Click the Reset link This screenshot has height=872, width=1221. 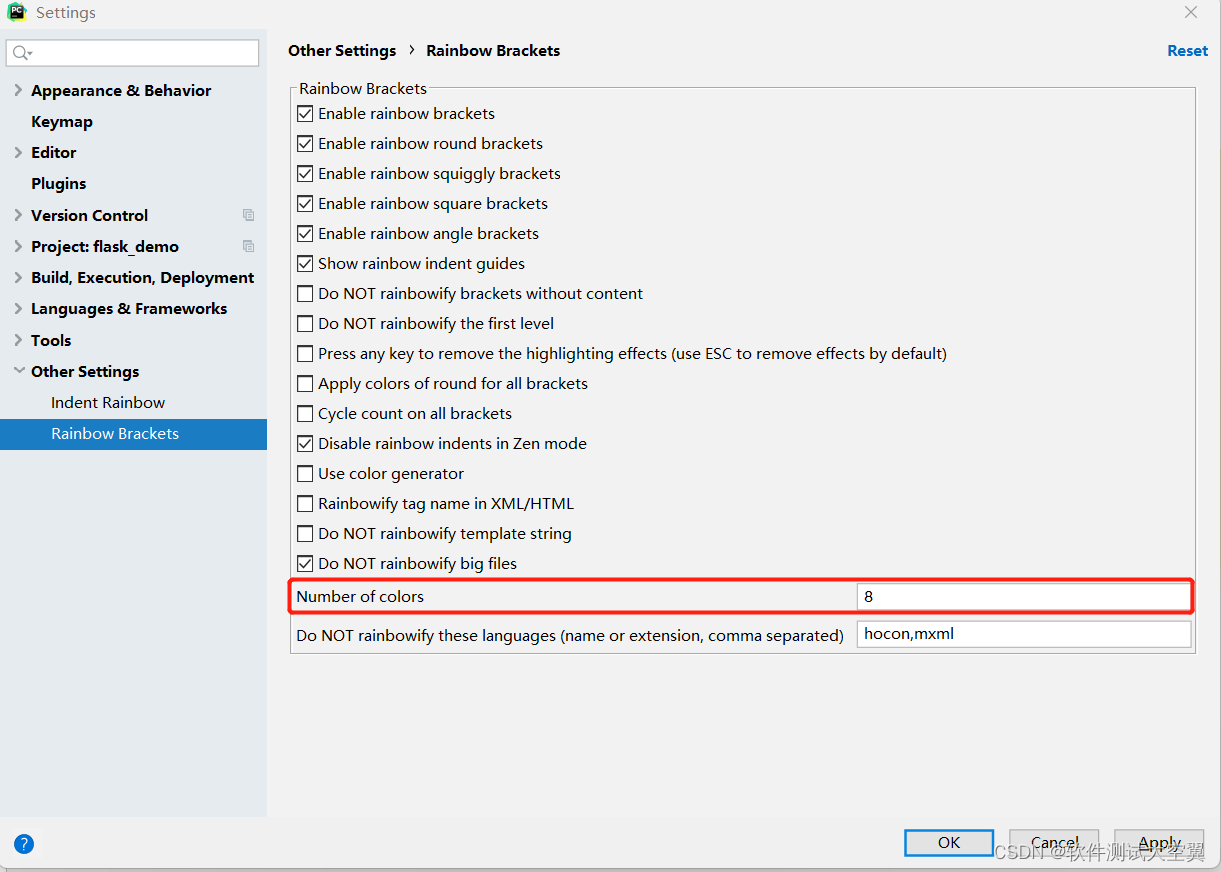click(1187, 51)
